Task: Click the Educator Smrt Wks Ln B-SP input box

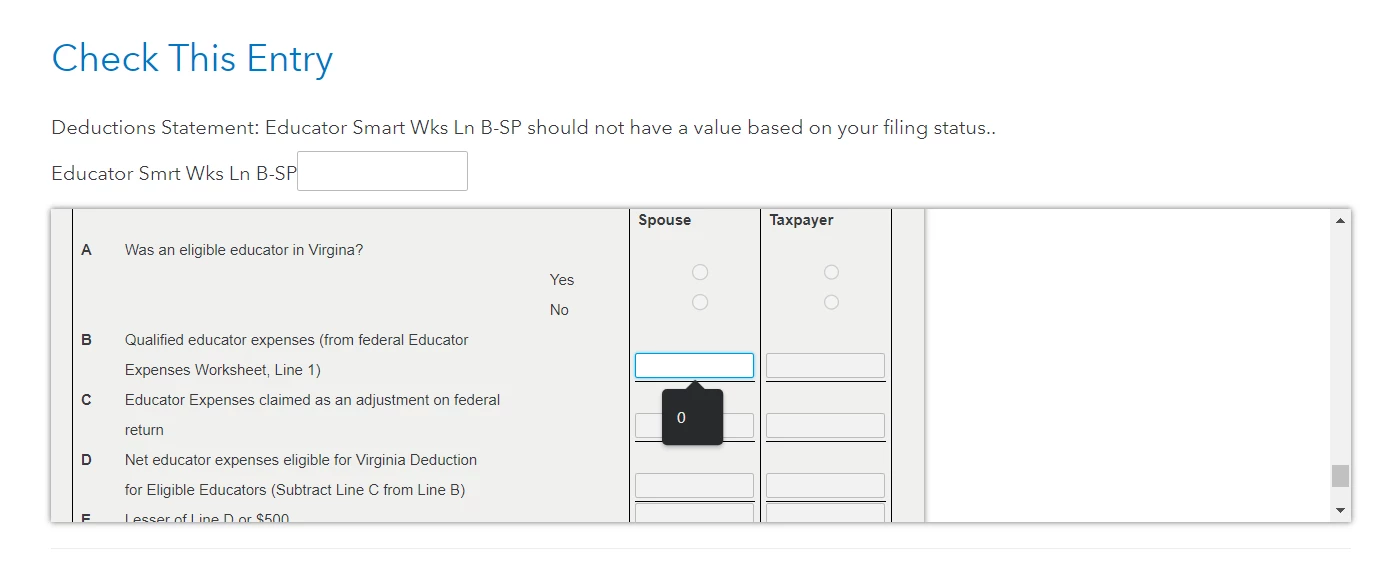Action: [x=382, y=171]
